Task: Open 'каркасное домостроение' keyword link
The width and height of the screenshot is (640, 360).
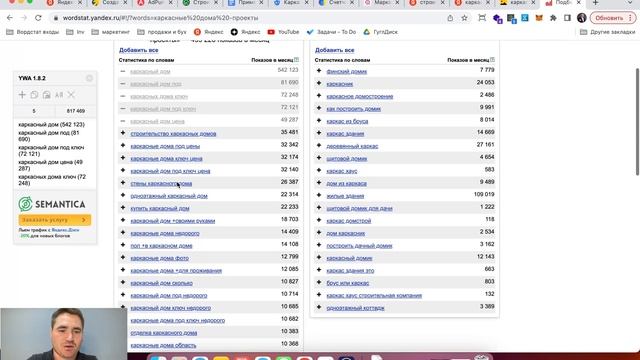Action: pyautogui.click(x=360, y=96)
